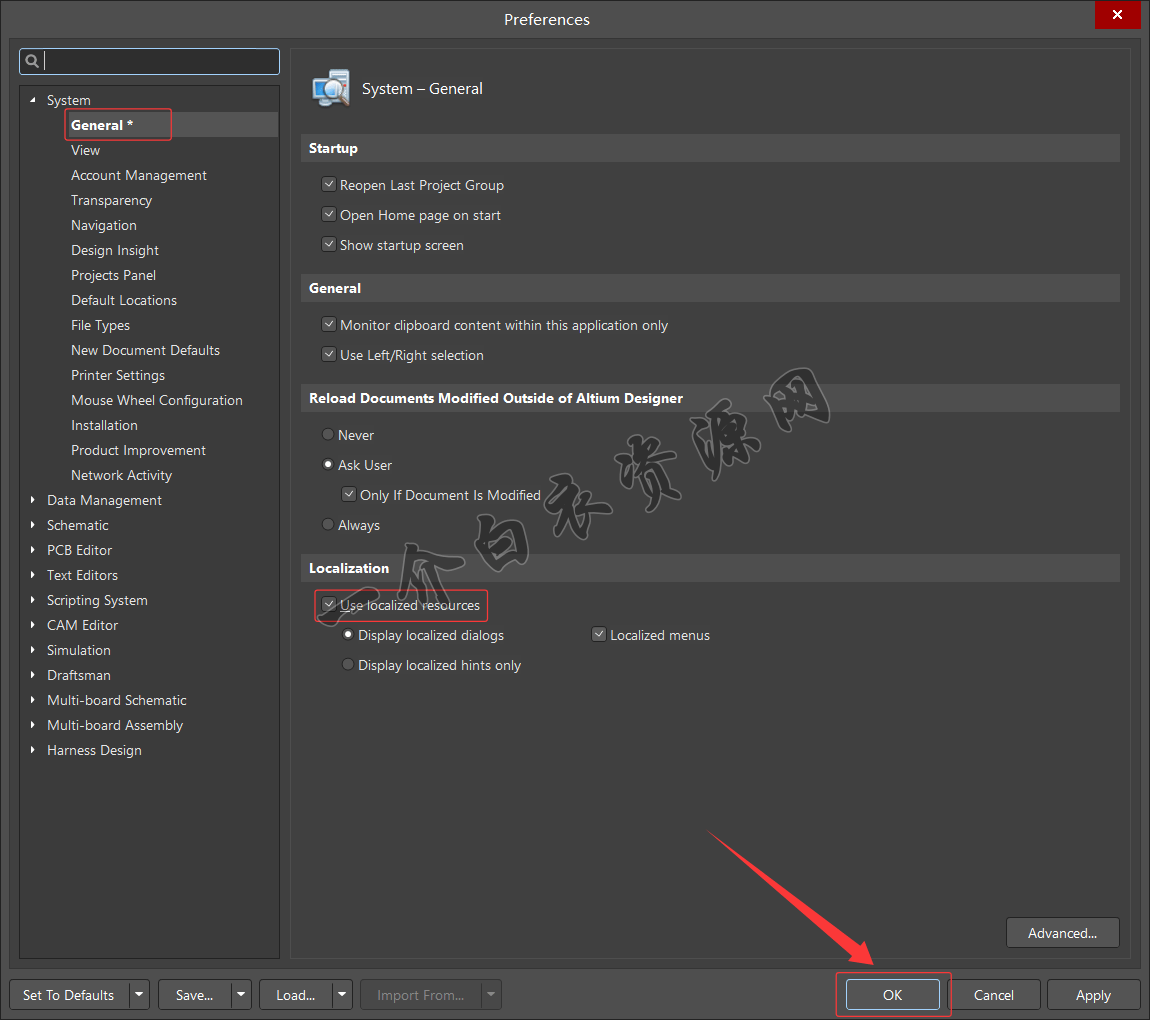Open the Advanced settings button
Viewport: 1150px width, 1020px height.
coord(1062,933)
